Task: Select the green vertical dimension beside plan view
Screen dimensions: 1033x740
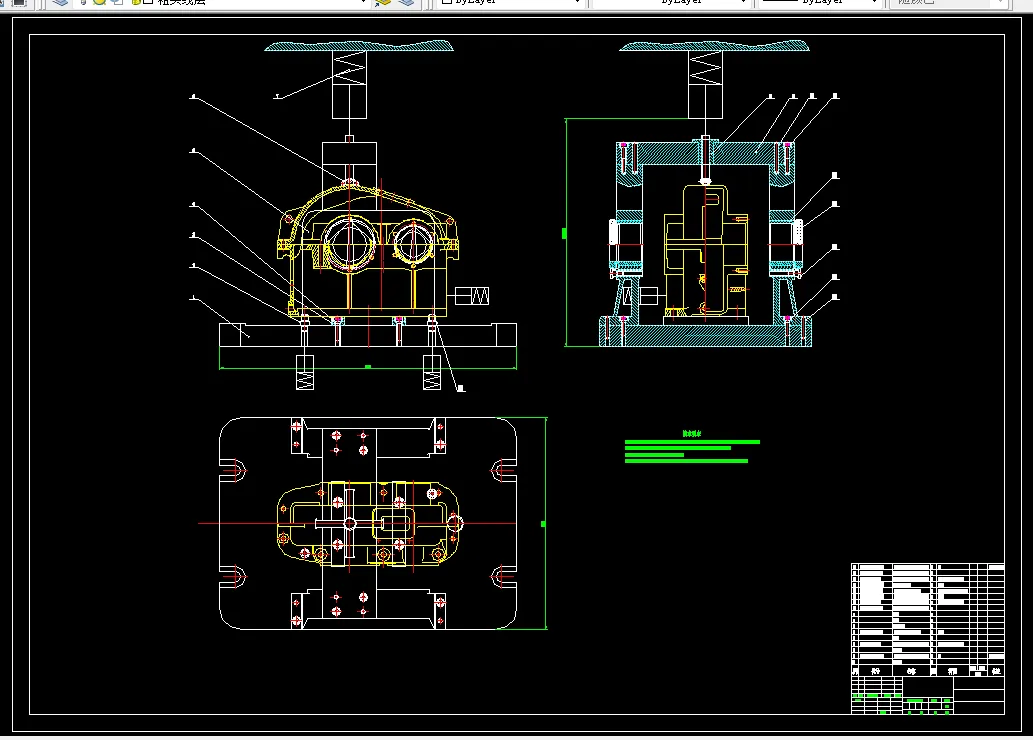Action: 544,523
